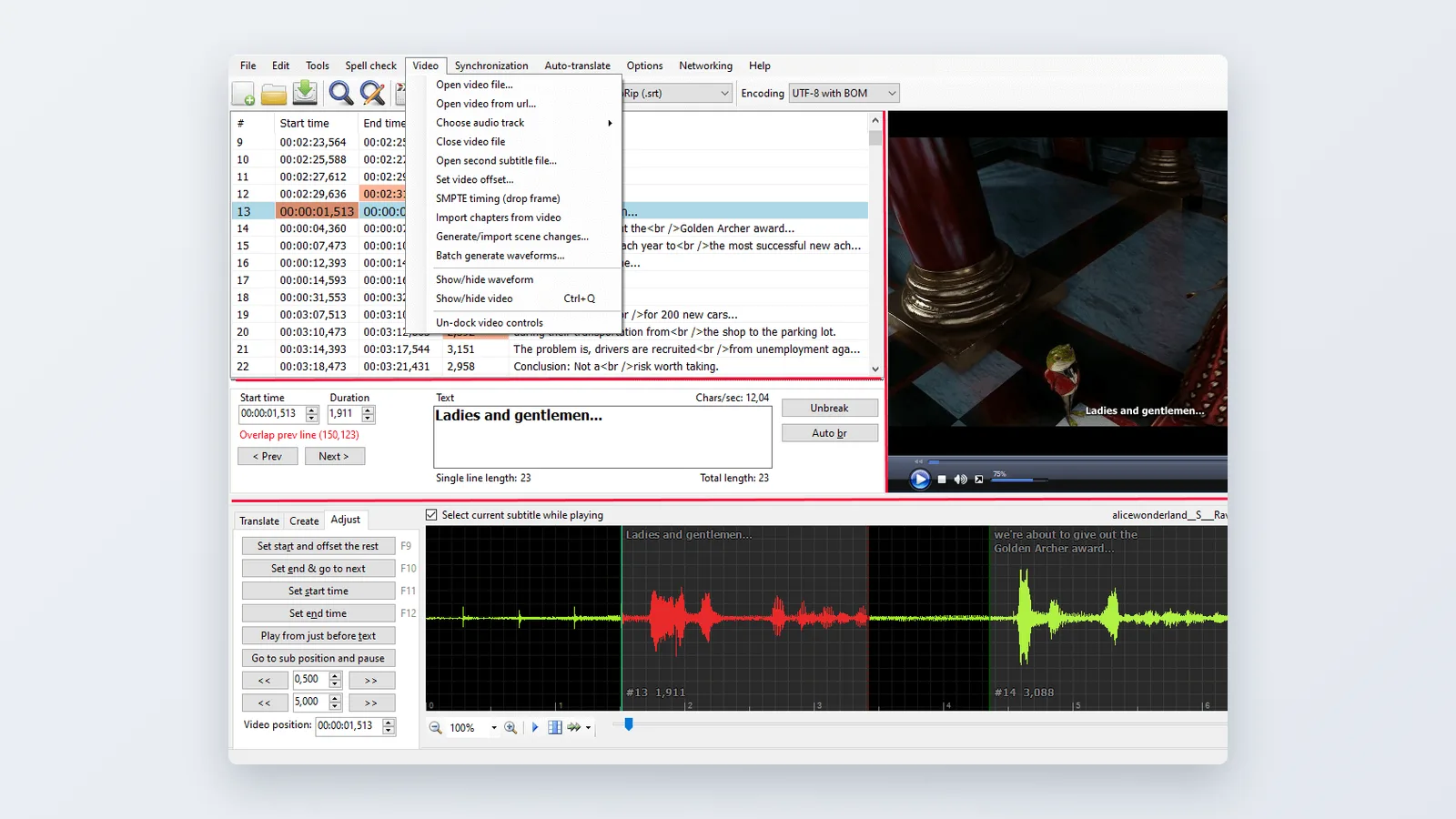Expand the Choose audio track submenu

pos(523,123)
